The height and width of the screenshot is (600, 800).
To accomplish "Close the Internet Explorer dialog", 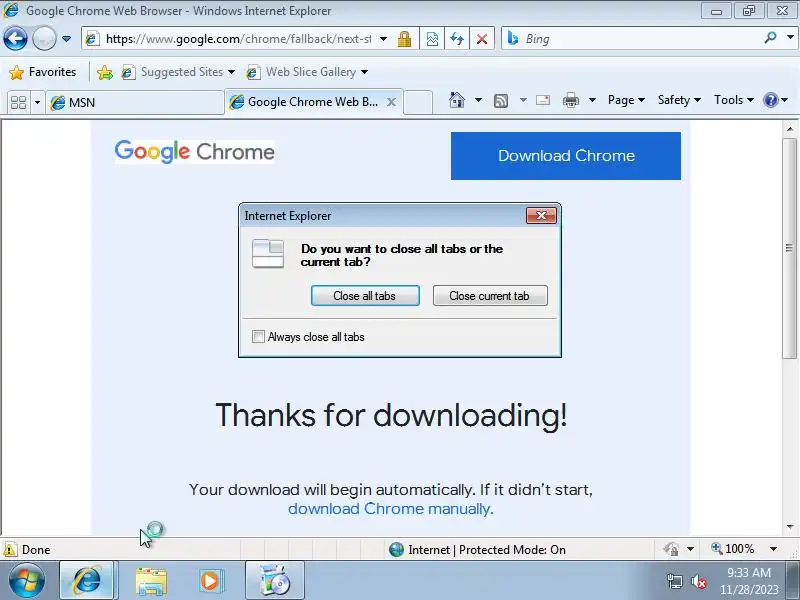I will [541, 216].
